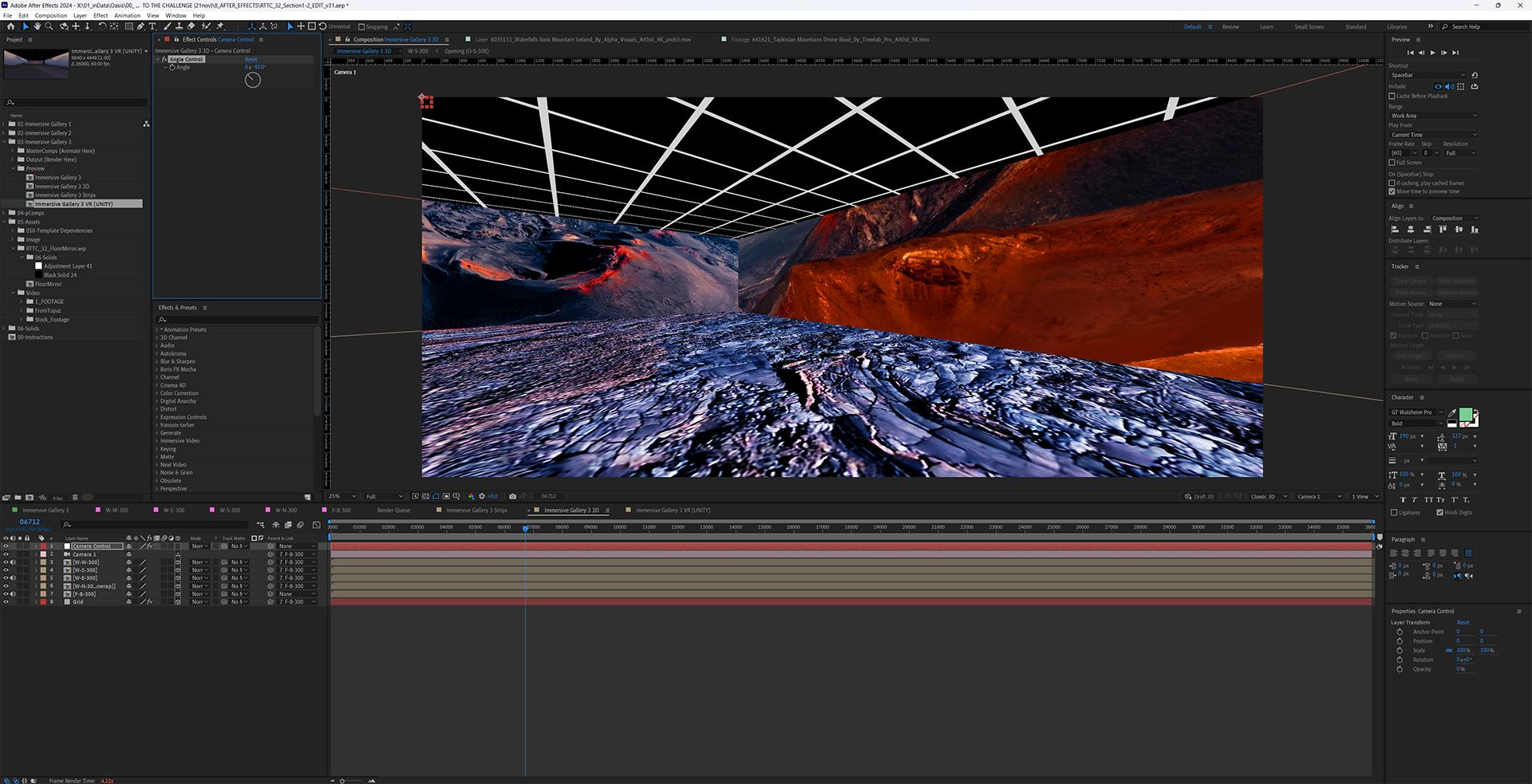Screen dimensions: 1532x784
Task: Click the take snapshot camera icon
Action: (x=512, y=496)
